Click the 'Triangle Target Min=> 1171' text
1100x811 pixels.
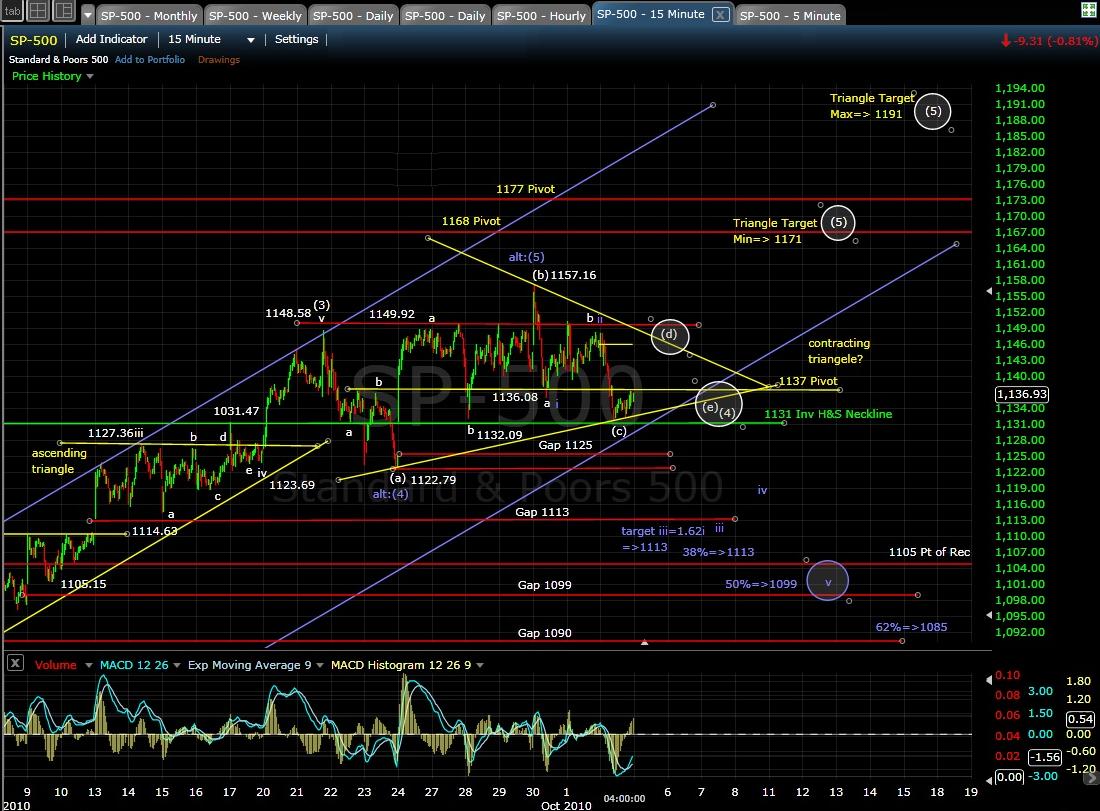[x=775, y=231]
